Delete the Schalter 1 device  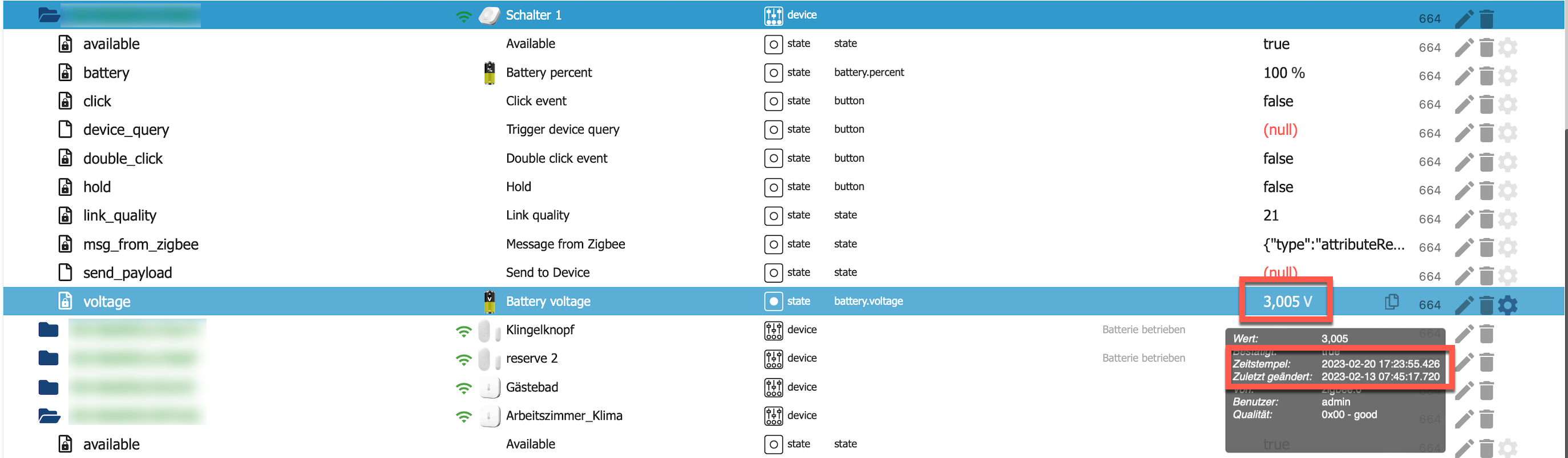tap(1486, 19)
